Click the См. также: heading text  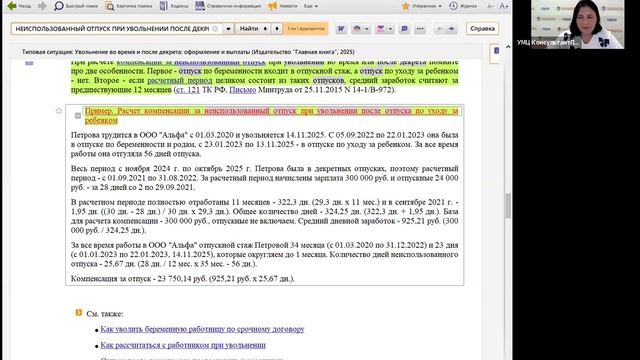105,314
